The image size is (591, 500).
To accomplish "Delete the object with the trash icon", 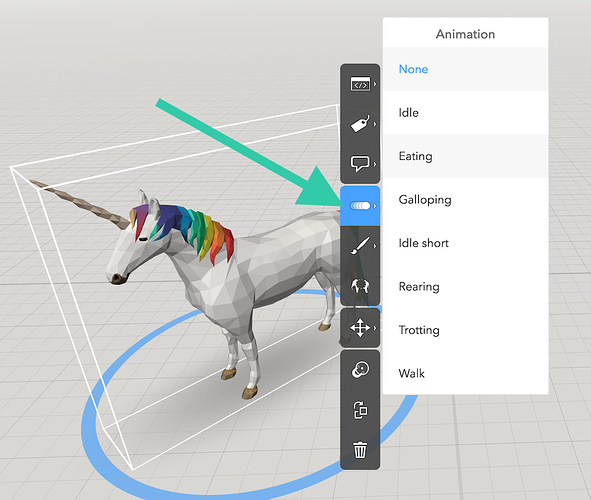I will click(360, 450).
